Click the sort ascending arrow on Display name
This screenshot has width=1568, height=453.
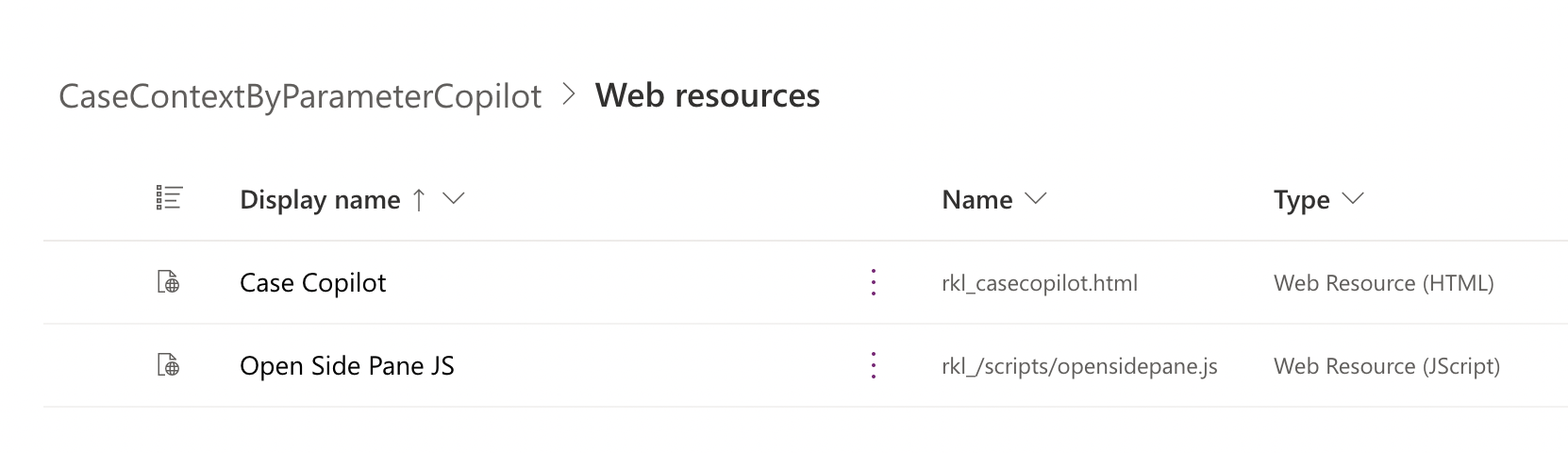click(x=419, y=200)
